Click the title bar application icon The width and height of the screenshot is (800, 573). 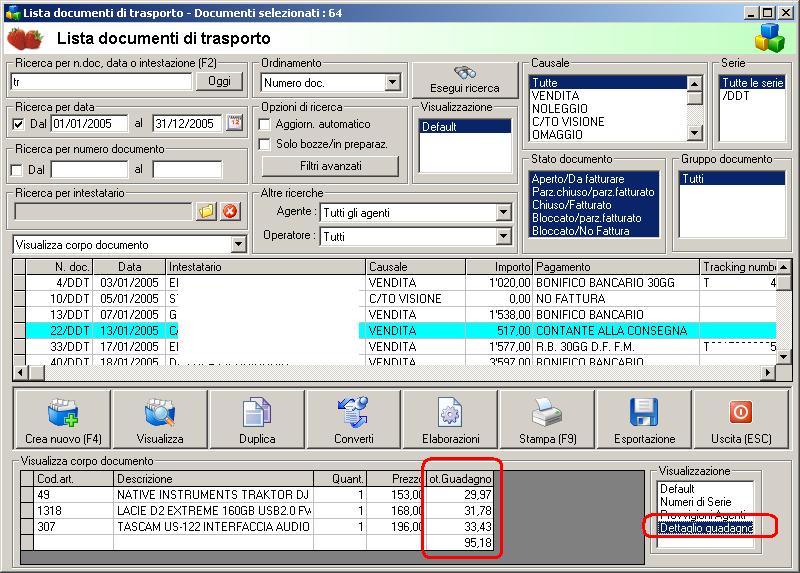click(x=12, y=13)
